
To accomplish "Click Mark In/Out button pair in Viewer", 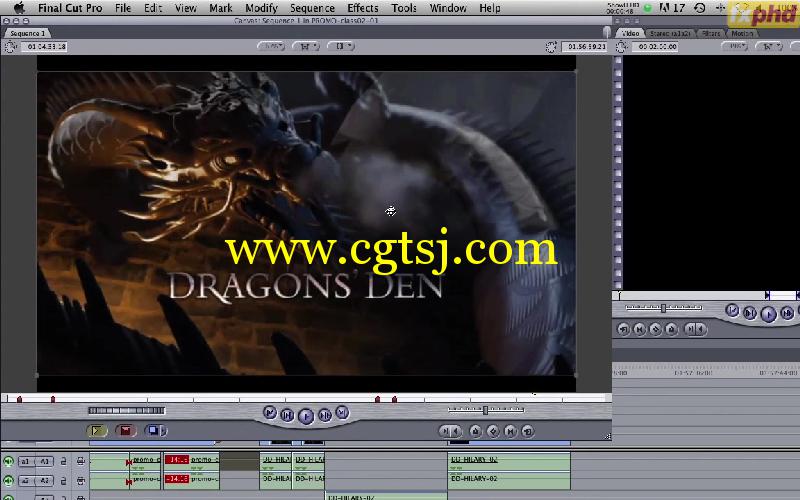I will pyautogui.click(x=695, y=330).
